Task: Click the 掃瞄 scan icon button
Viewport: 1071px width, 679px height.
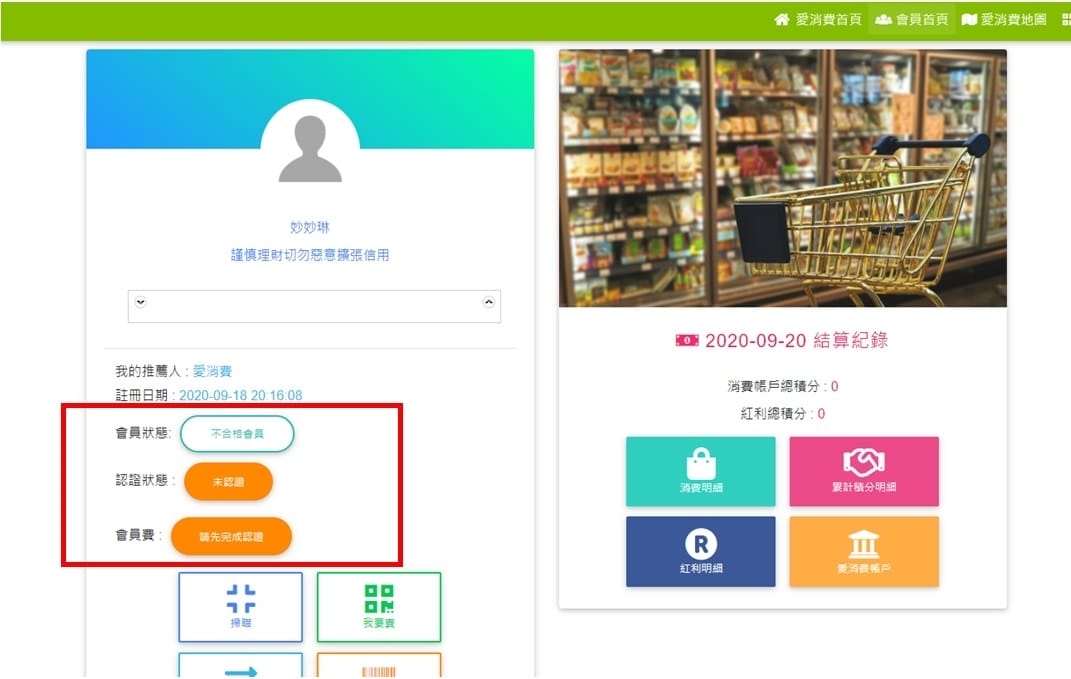Action: click(240, 606)
